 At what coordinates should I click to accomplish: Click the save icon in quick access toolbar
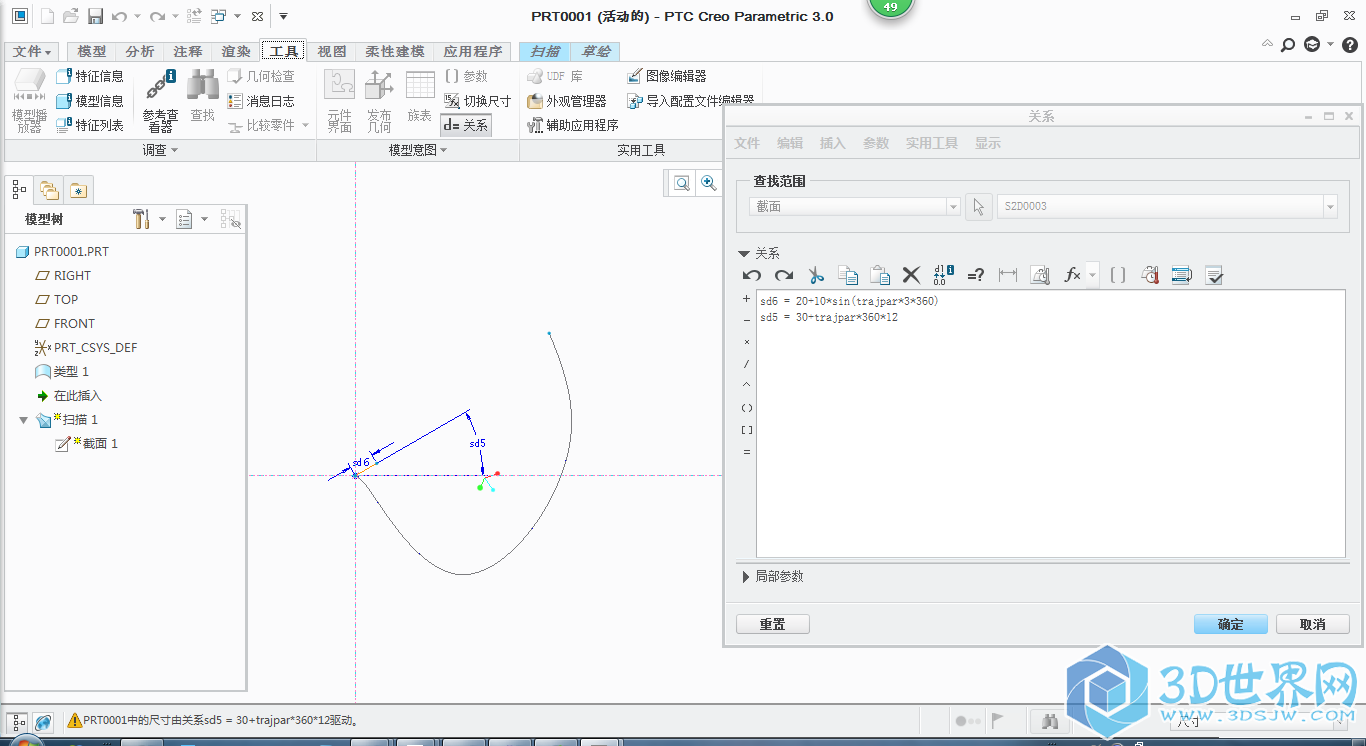(95, 16)
